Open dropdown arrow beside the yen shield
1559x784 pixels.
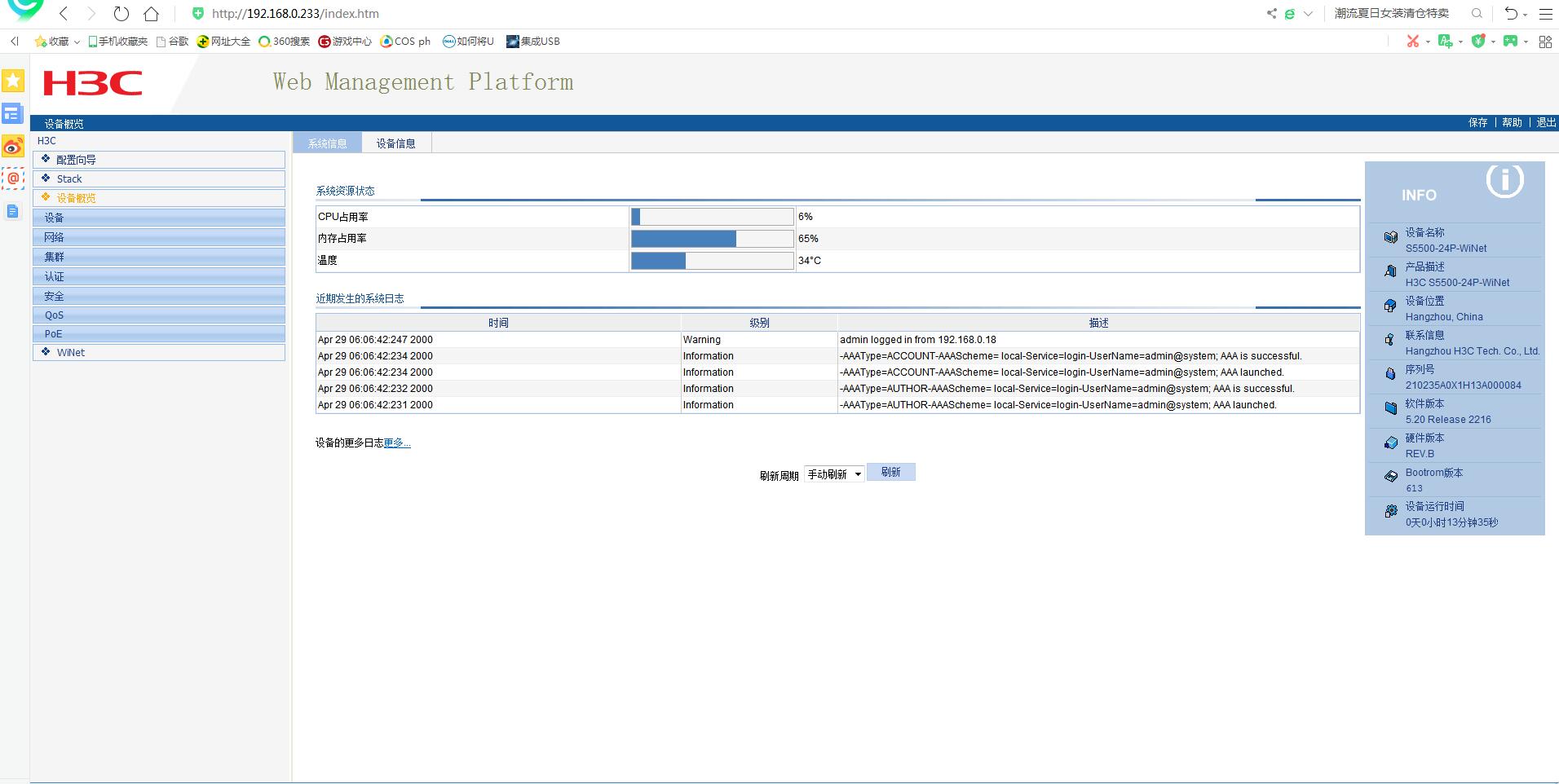(x=1493, y=42)
